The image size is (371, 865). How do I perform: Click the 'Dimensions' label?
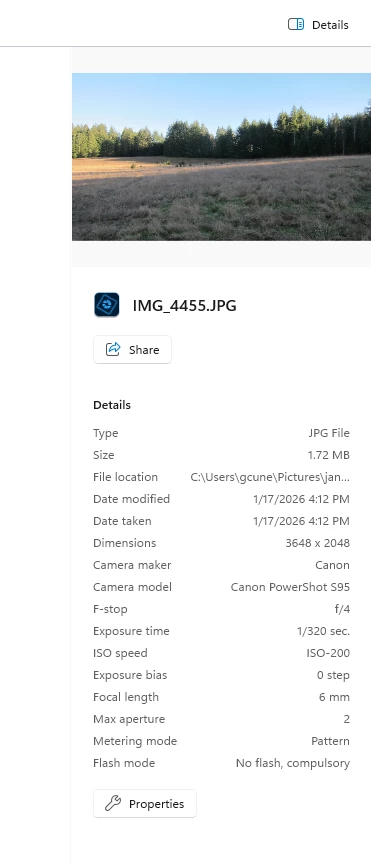click(x=125, y=543)
